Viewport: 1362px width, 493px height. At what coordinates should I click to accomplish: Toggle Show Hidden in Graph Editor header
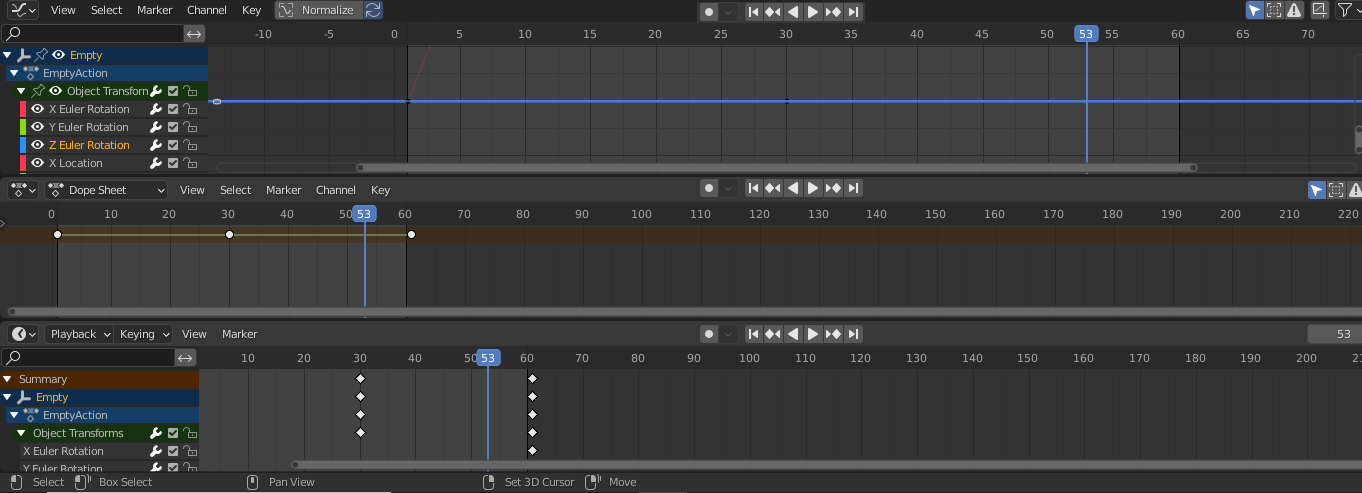[1274, 10]
